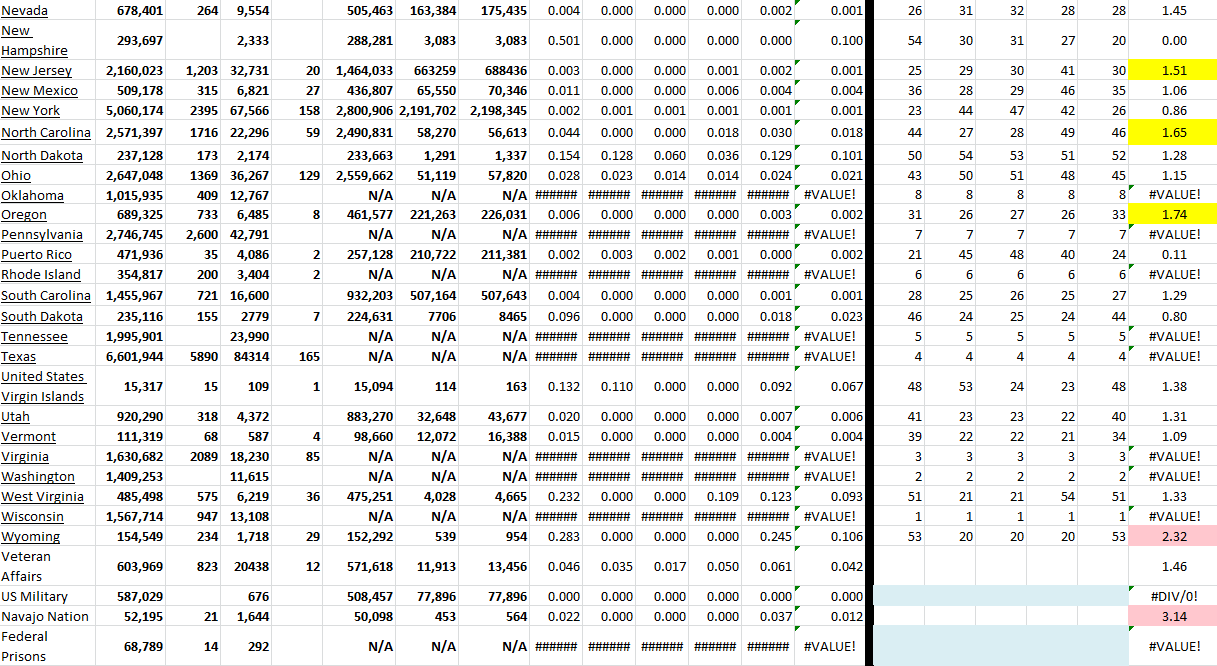
Task: Click the Ohio state hyperlink
Action: tap(18, 174)
